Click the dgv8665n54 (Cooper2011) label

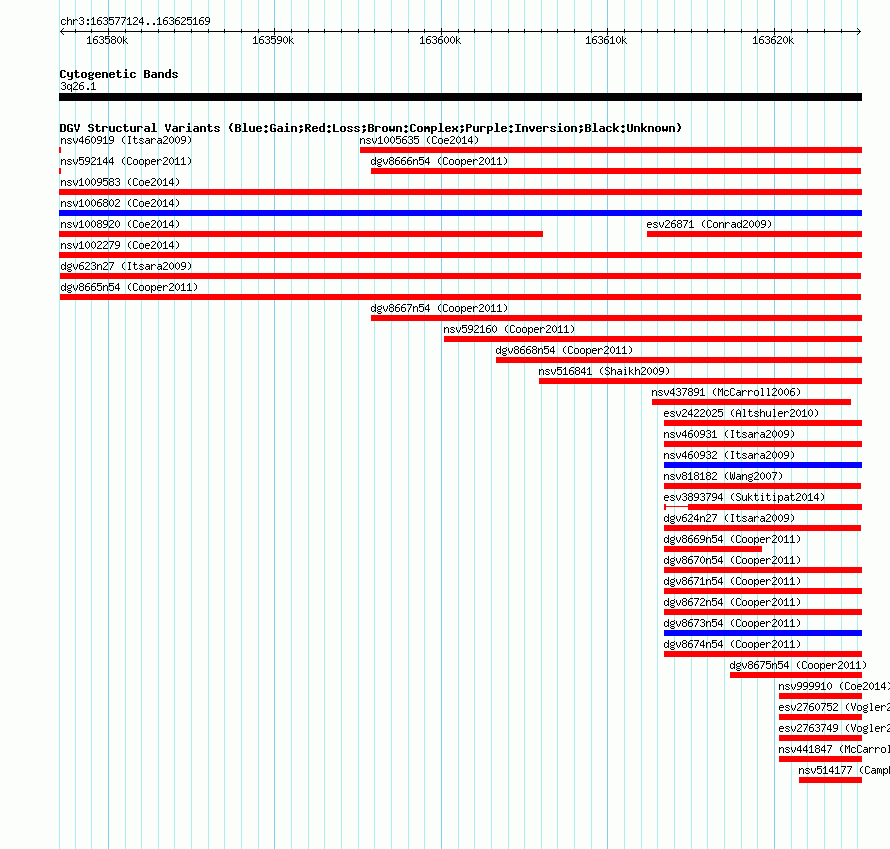pyautogui.click(x=129, y=287)
